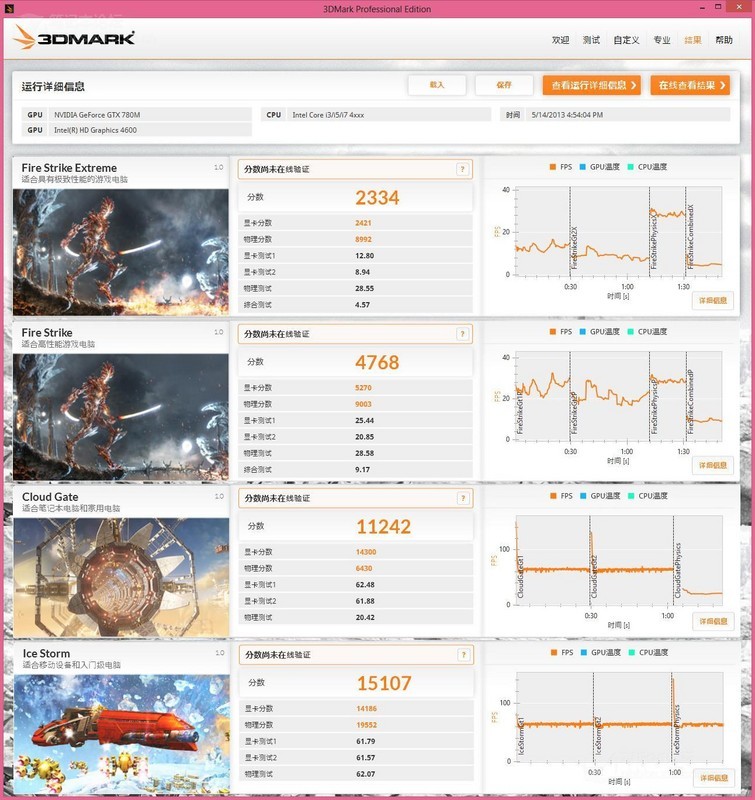Viewport: 755px width, 800px height.
Task: Toggle GPU温度 legend in Ice Storm chart
Action: tap(600, 653)
